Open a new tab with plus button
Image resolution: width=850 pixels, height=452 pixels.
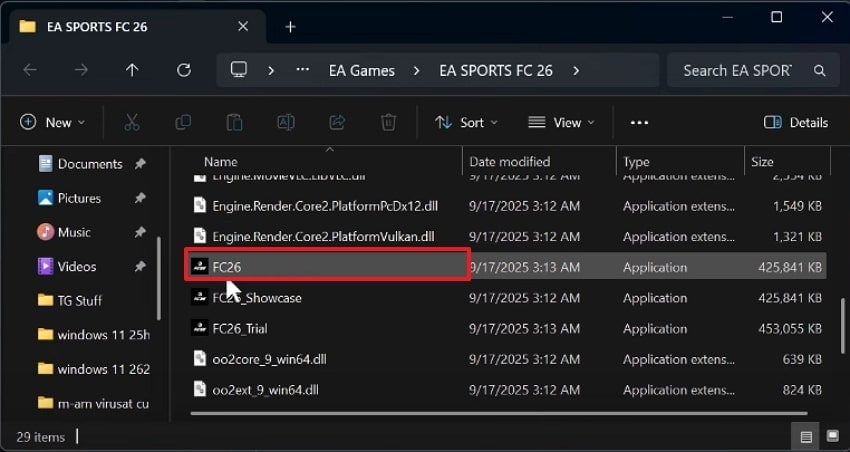point(290,27)
